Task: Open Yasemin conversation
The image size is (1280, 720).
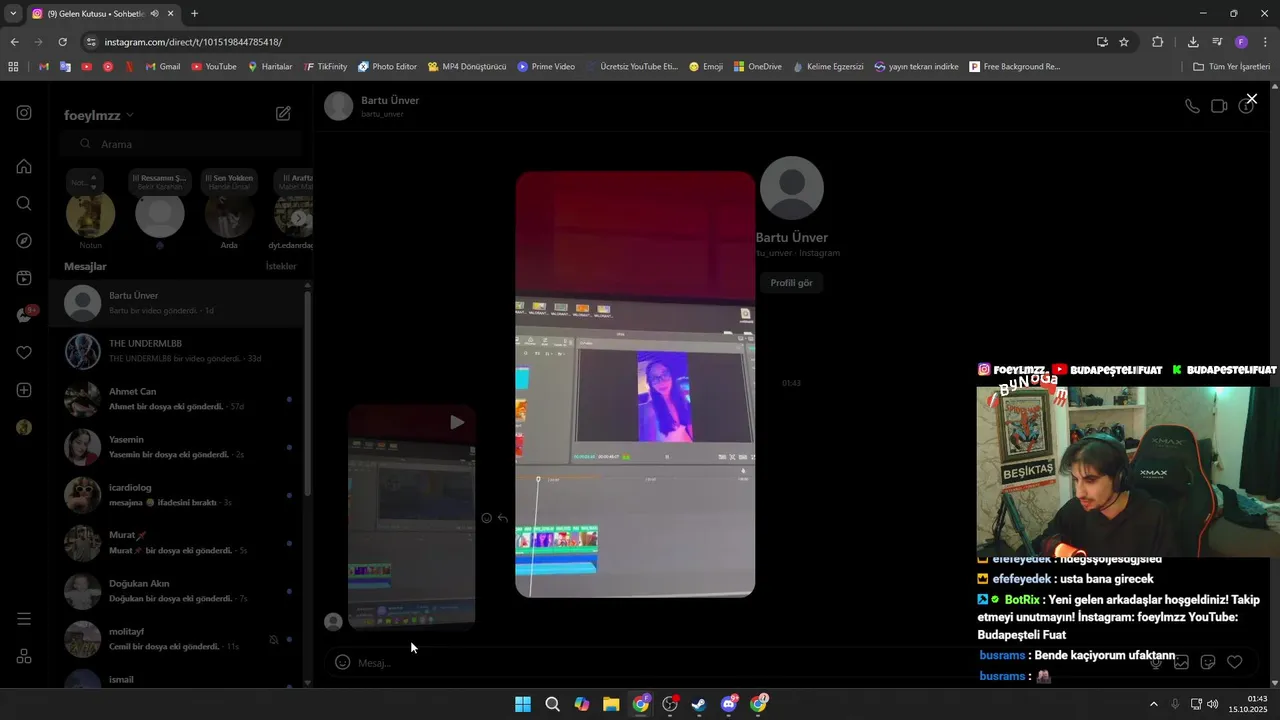Action: pyautogui.click(x=176, y=447)
